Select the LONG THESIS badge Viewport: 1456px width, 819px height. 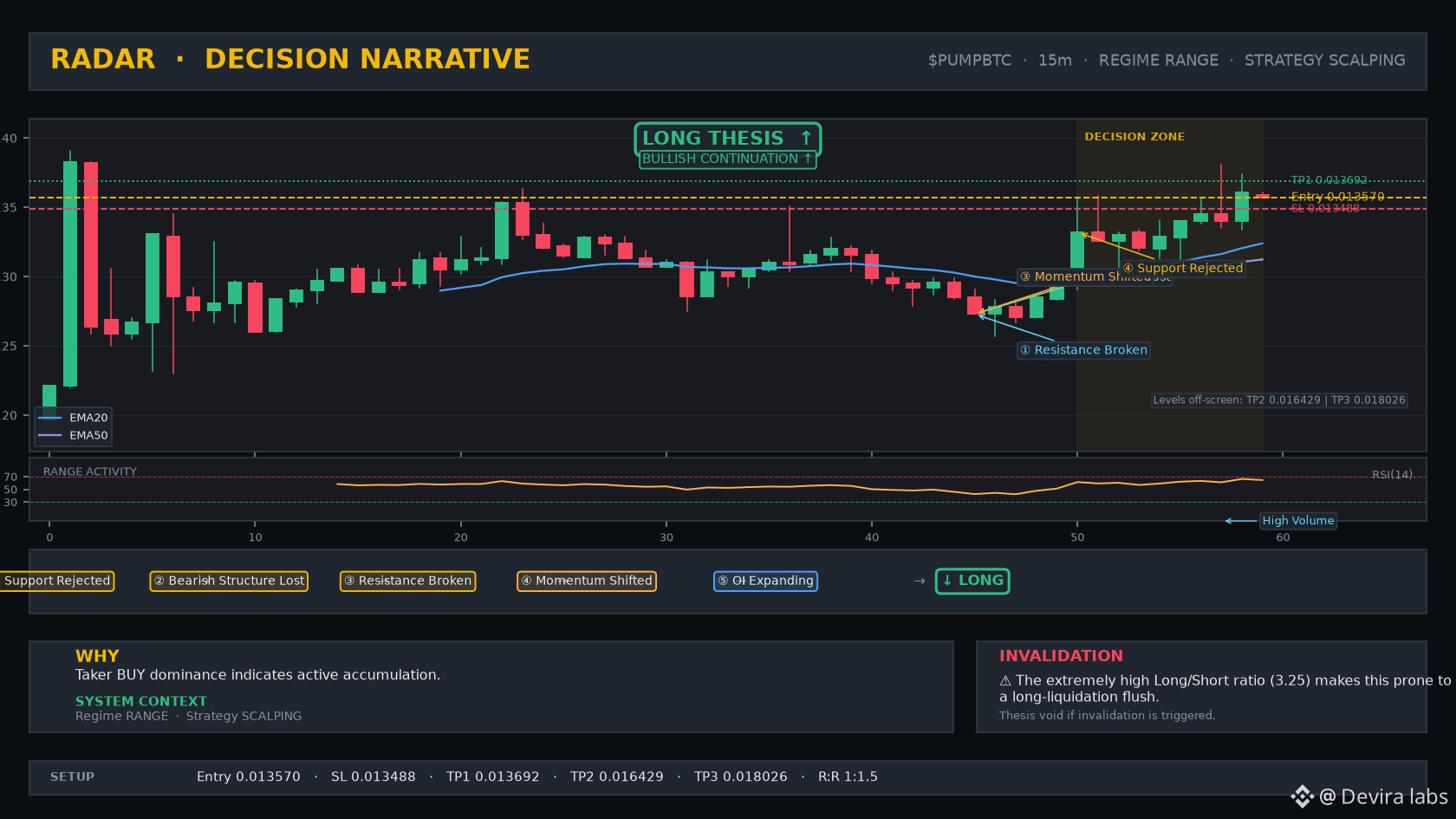(728, 139)
